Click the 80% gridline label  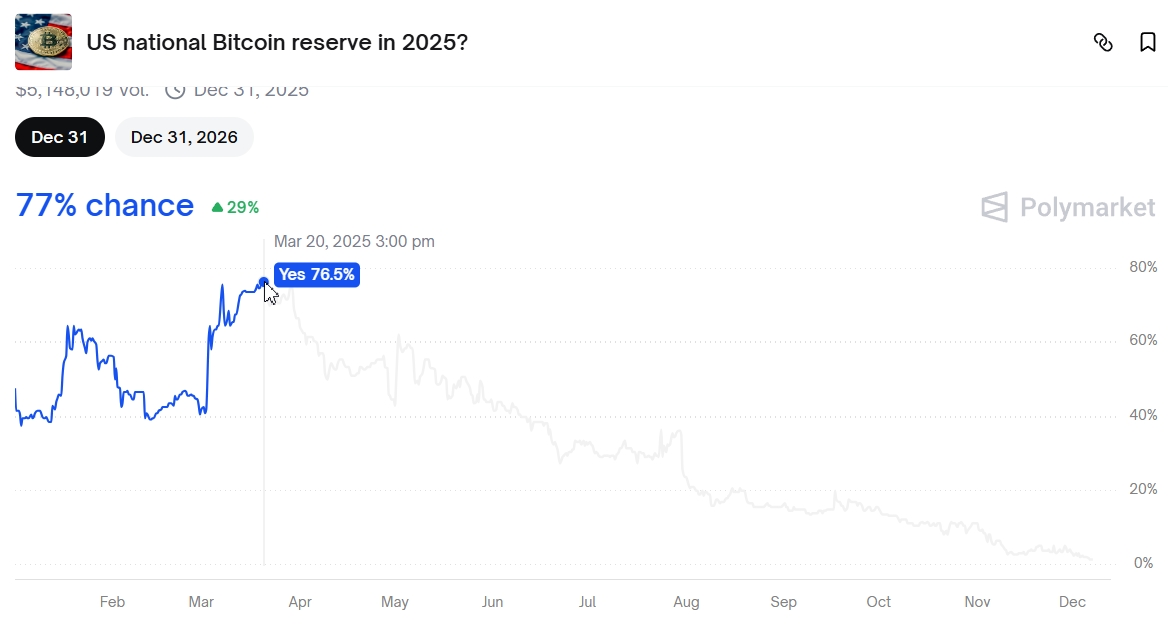pos(1145,267)
